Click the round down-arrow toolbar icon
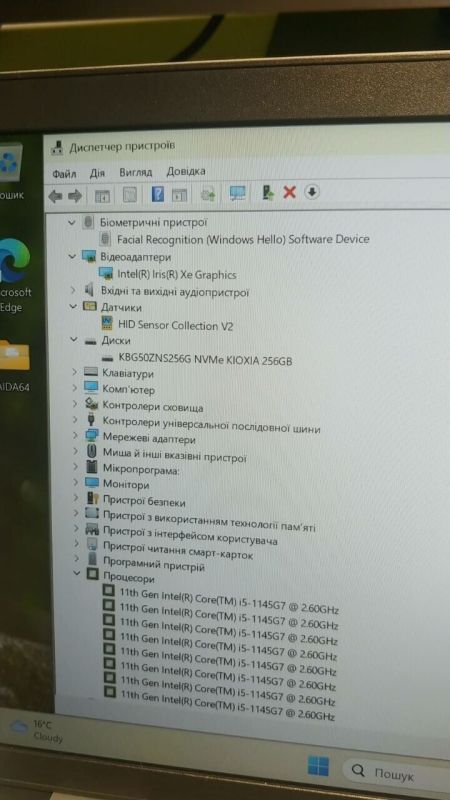 [312, 191]
